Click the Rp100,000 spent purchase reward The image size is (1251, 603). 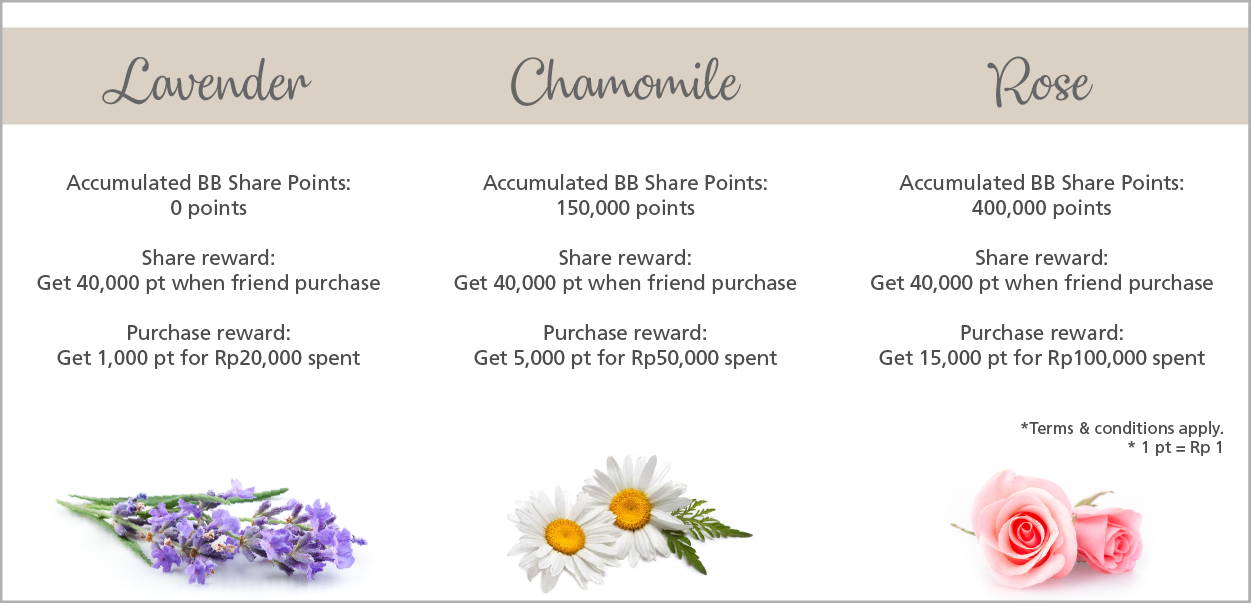(x=1041, y=358)
